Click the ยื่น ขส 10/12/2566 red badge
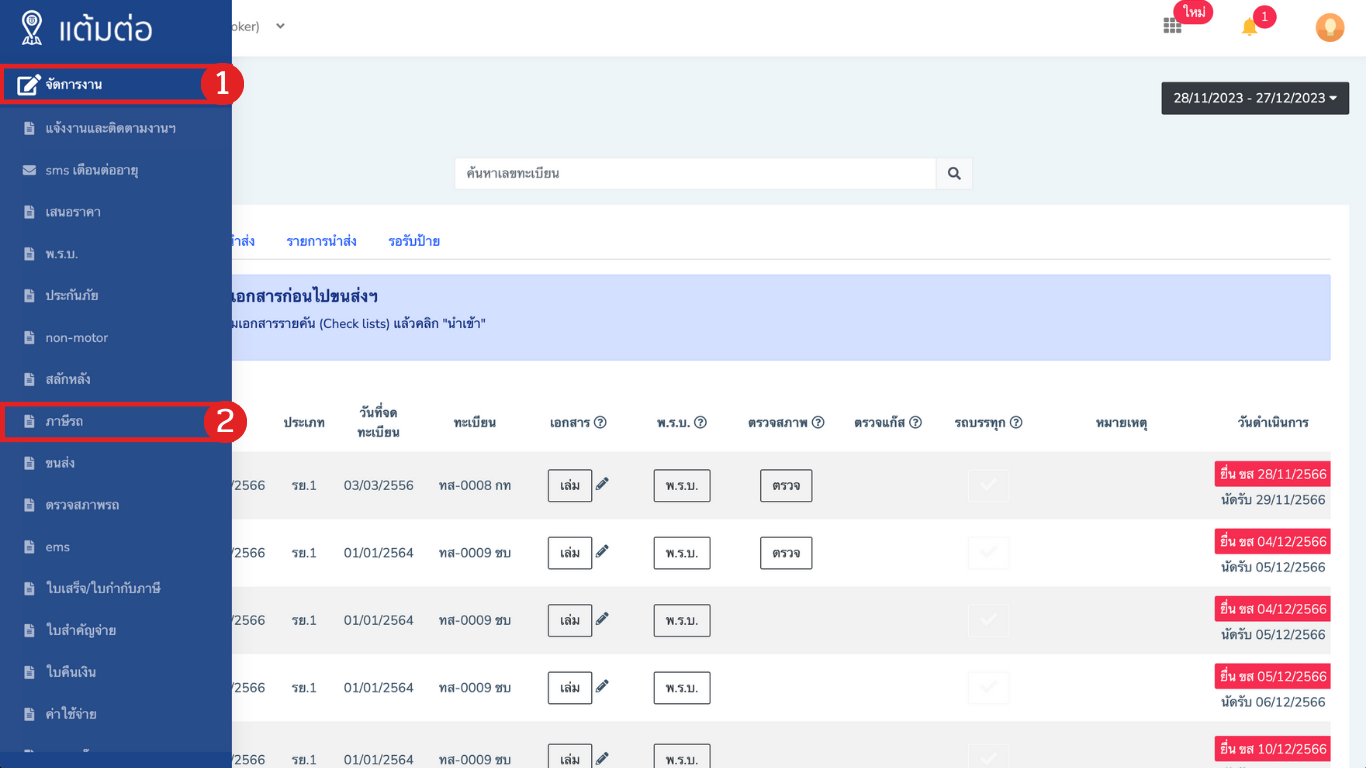The image size is (1366, 768). point(1272,749)
